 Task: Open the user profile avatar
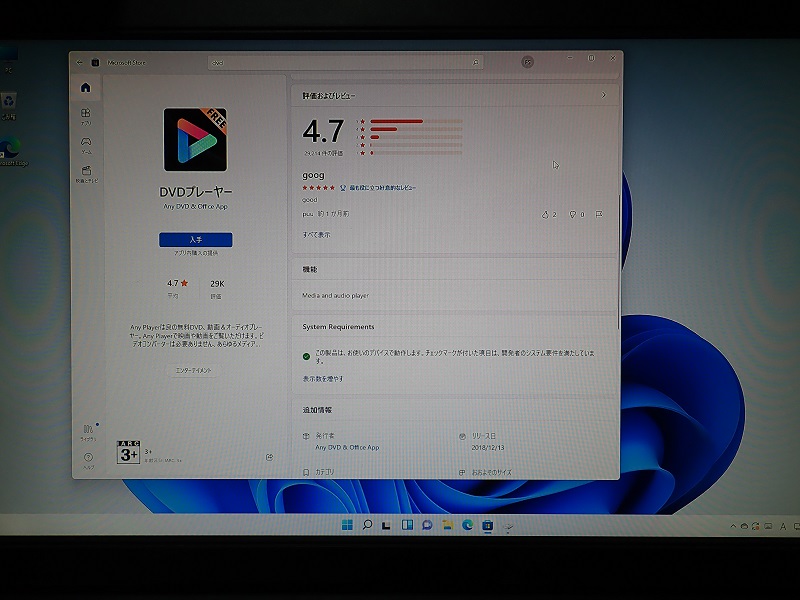(528, 62)
